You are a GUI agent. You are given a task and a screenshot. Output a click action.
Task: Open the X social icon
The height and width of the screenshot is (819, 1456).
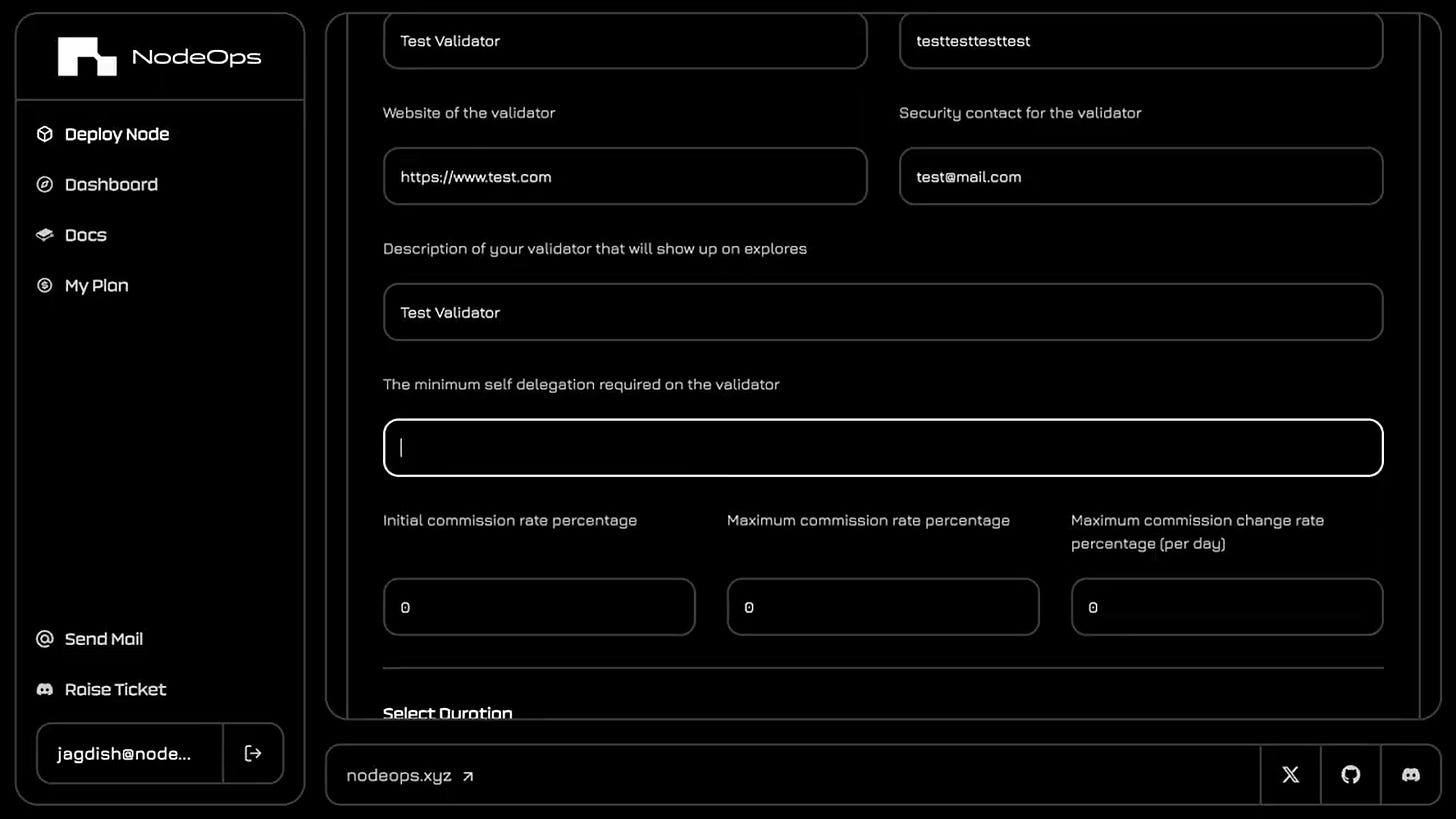pyautogui.click(x=1290, y=775)
